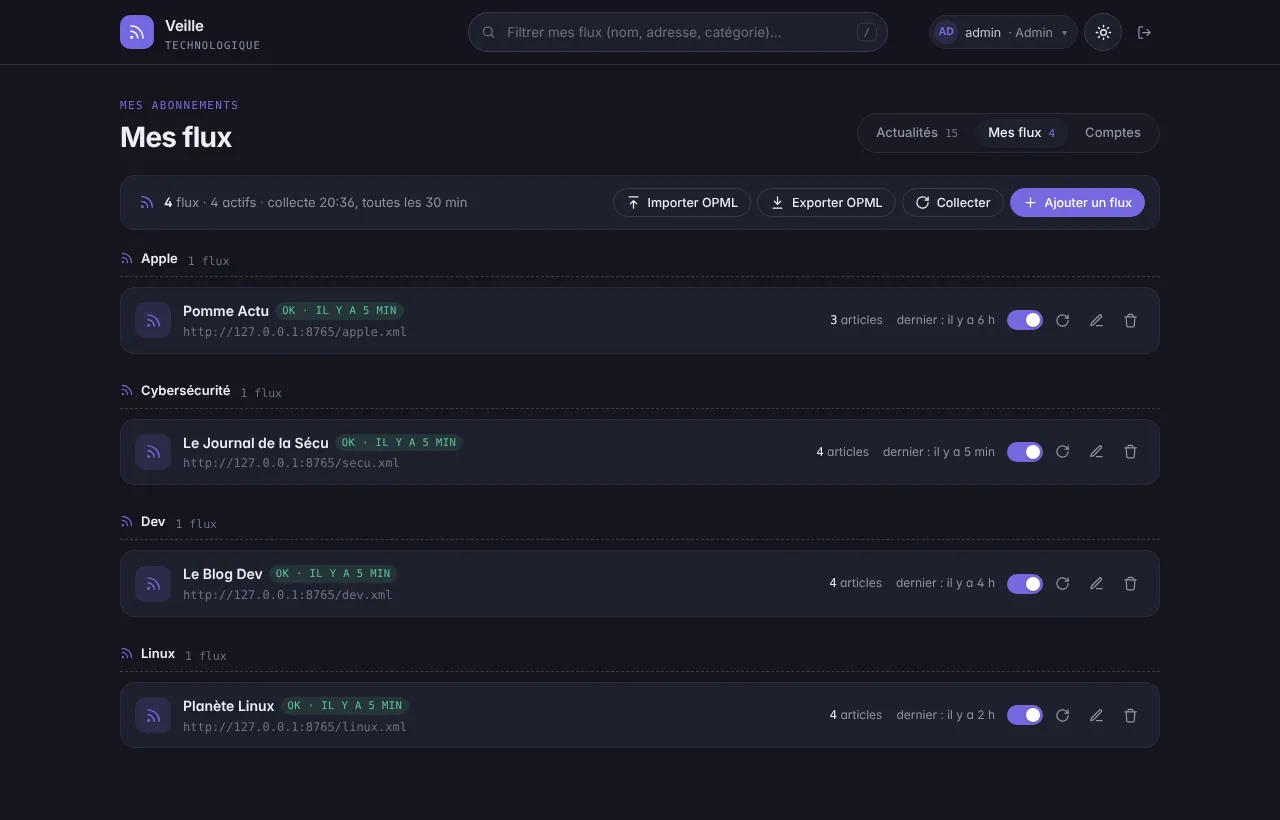1280x820 pixels.
Task: Delete the Planète Linux feed
Action: [x=1131, y=715]
